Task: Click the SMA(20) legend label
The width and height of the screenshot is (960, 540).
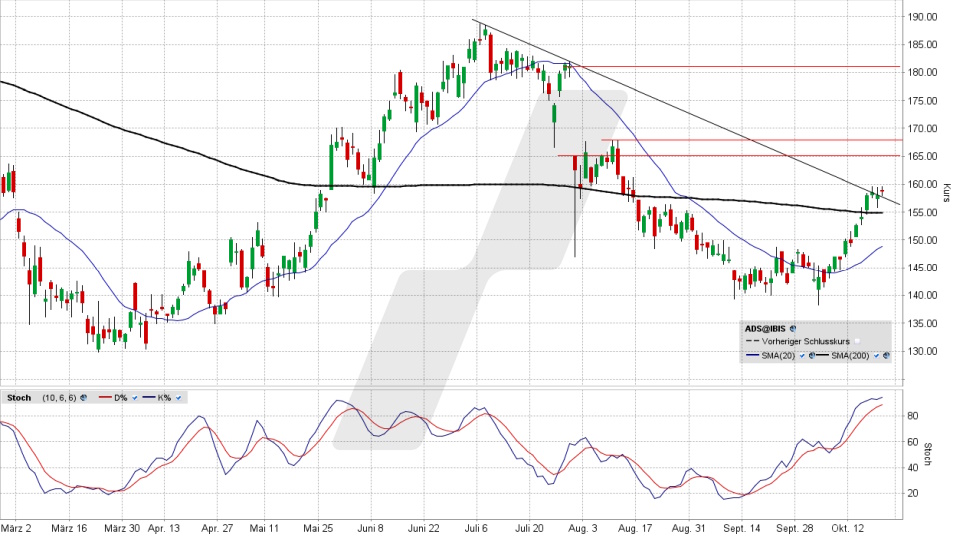Action: coord(778,355)
